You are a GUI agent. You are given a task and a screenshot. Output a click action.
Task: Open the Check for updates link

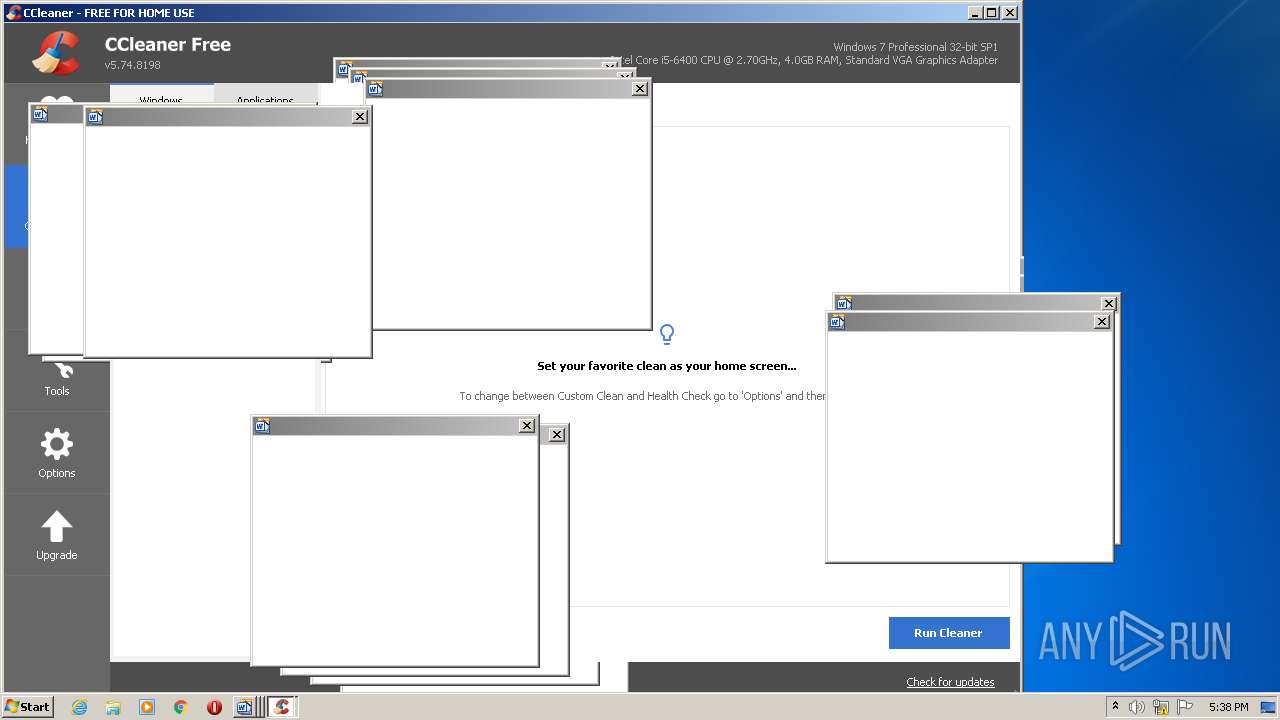point(950,682)
